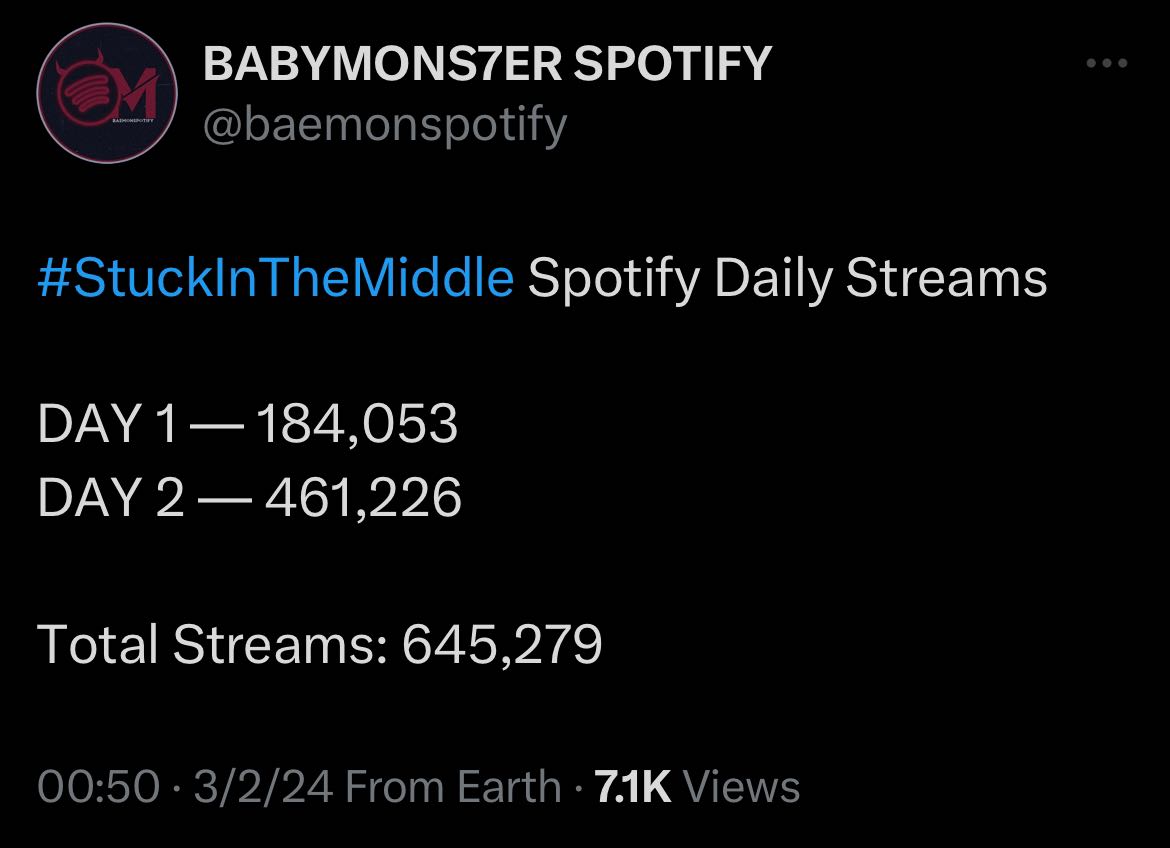Open the 7.1K view count
The image size is (1170, 848).
(633, 787)
